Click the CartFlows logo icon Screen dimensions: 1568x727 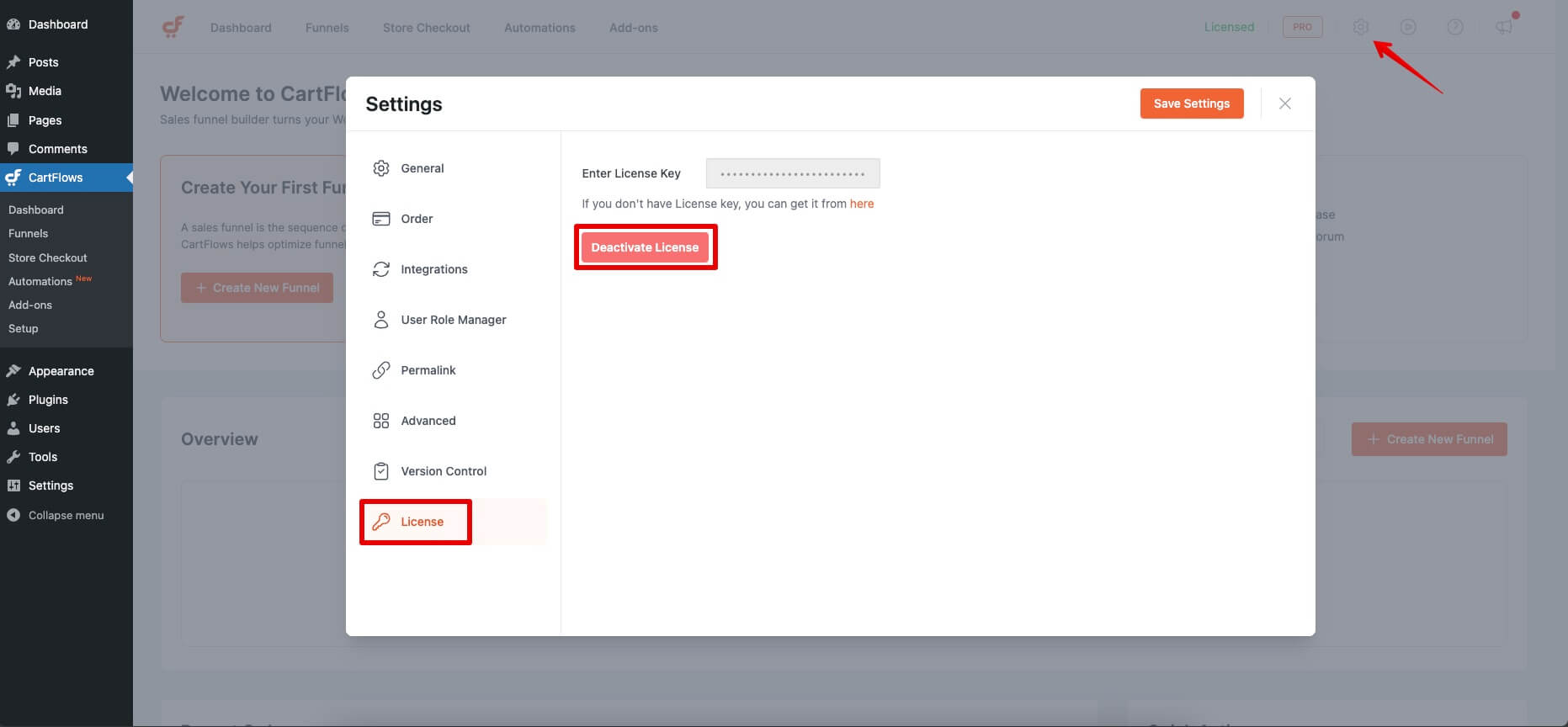[173, 27]
